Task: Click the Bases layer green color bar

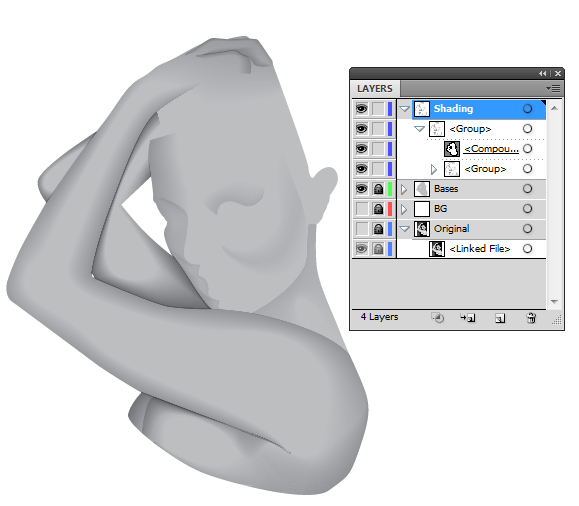Action: [x=390, y=189]
